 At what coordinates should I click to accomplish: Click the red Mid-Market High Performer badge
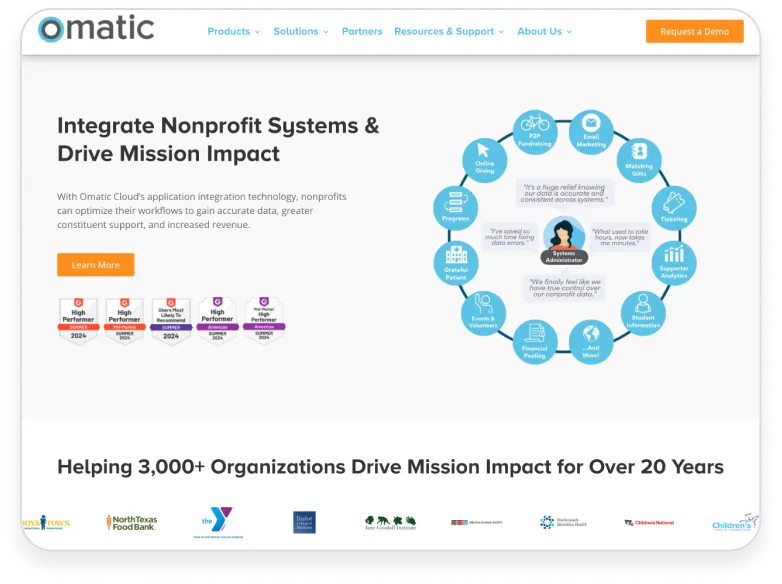(125, 320)
